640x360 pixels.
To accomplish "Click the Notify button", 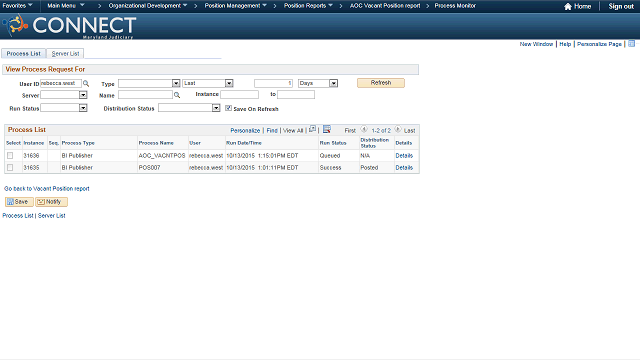I will [51, 202].
